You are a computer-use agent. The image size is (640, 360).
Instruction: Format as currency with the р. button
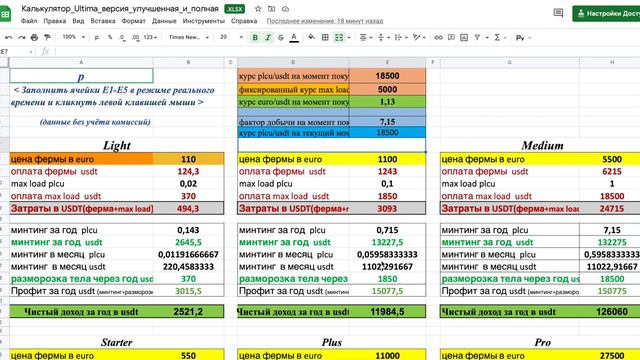[x=97, y=37]
